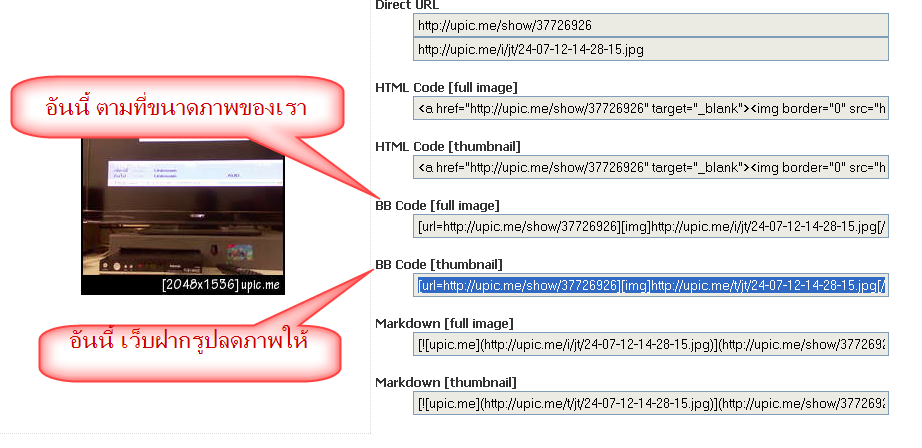
Task: Select the direct .jpg image URL field
Action: click(650, 49)
